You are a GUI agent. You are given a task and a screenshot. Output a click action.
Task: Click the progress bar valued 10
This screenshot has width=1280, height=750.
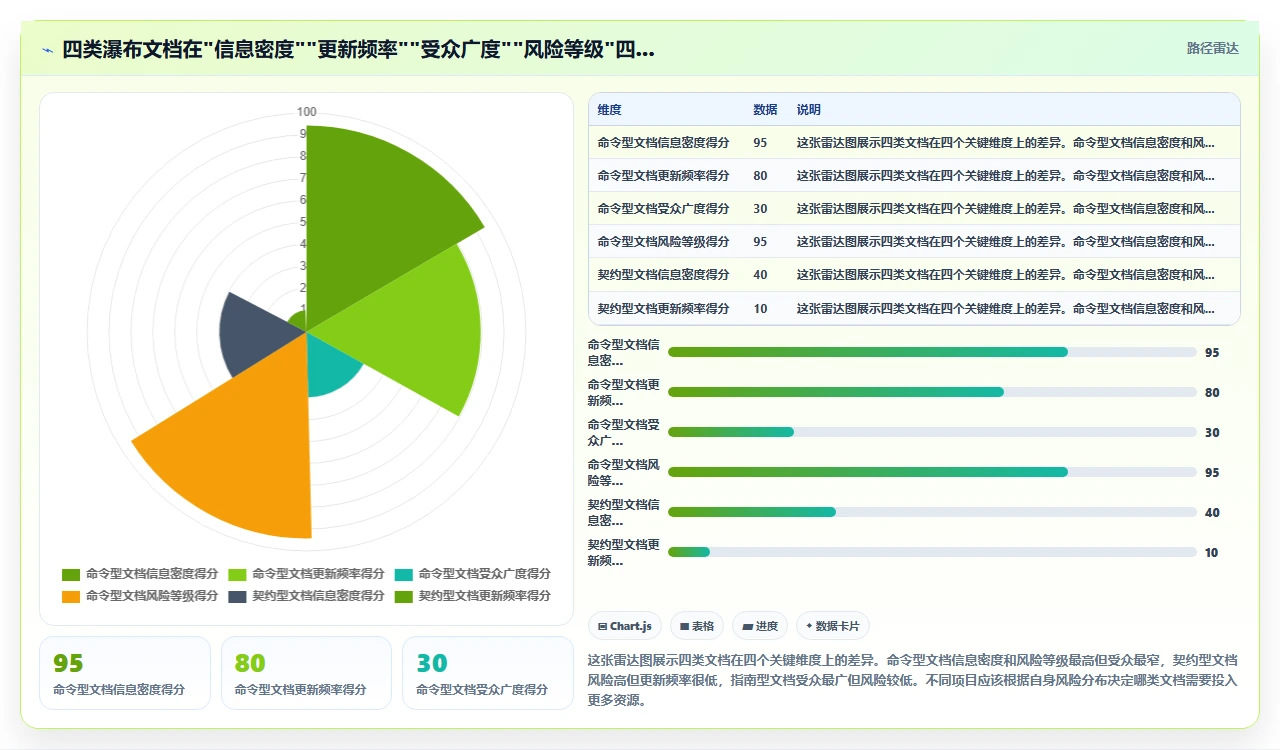click(932, 552)
